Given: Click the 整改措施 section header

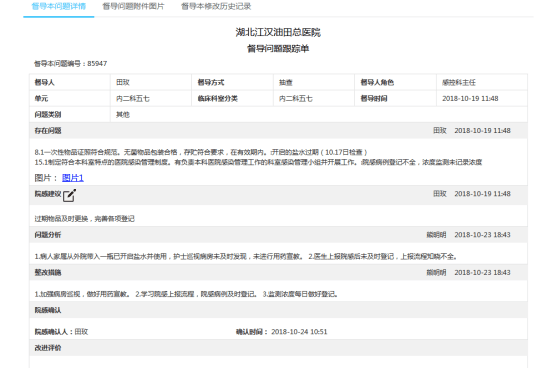Looking at the screenshot, I should (278, 273).
